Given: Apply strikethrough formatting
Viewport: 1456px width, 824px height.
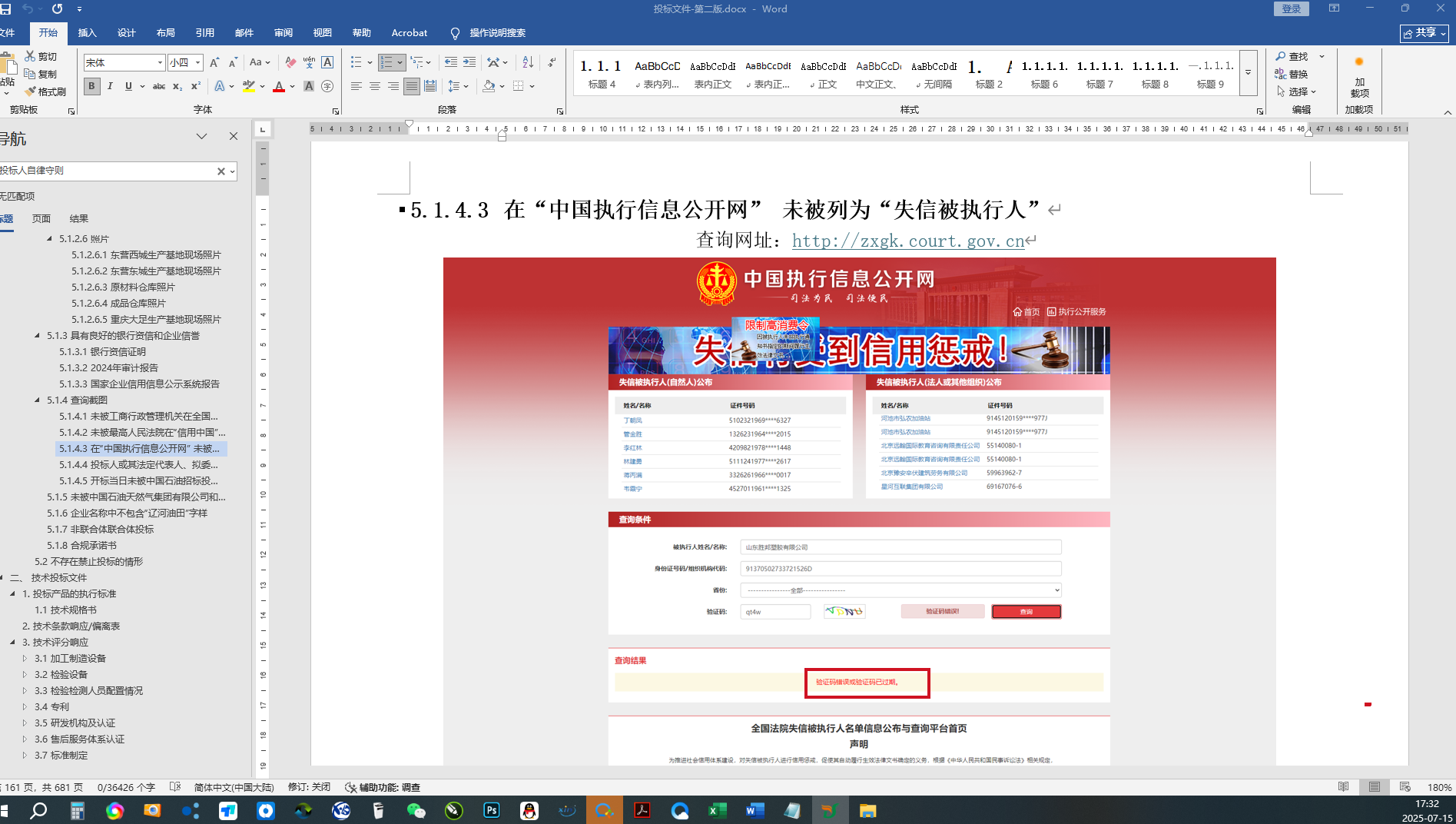Looking at the screenshot, I should (159, 86).
